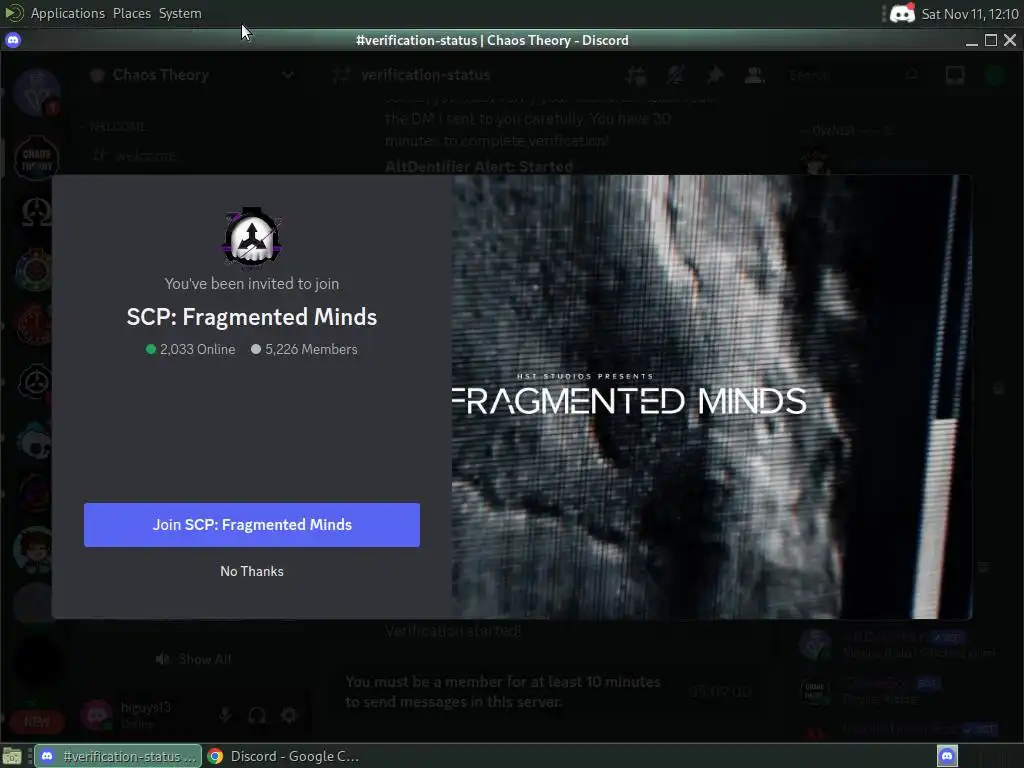Minimize the Discord window
This screenshot has height=768, width=1024.
[972, 40]
